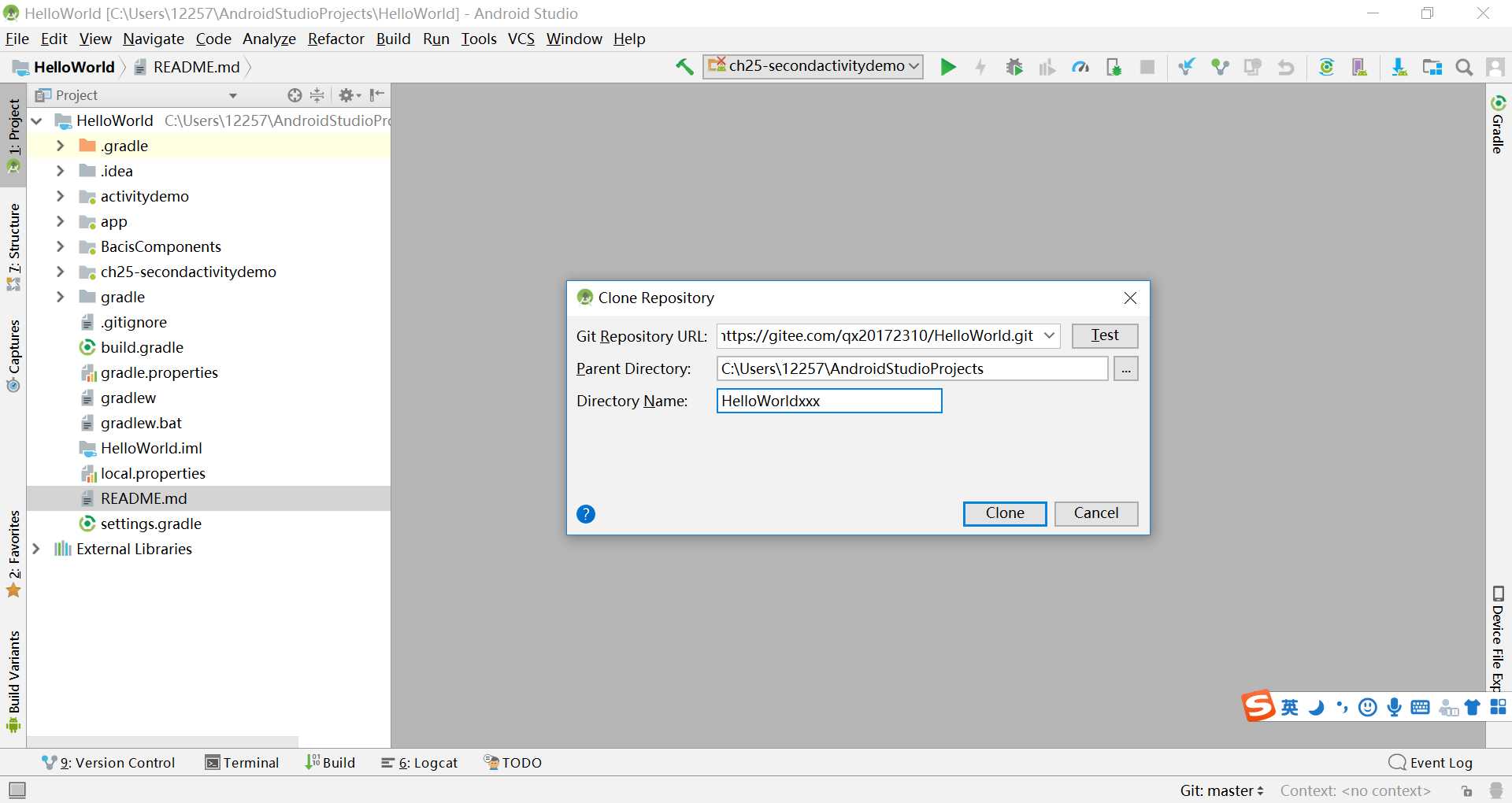Click the Parent Directory input field
Image resolution: width=1512 pixels, height=803 pixels.
[912, 368]
